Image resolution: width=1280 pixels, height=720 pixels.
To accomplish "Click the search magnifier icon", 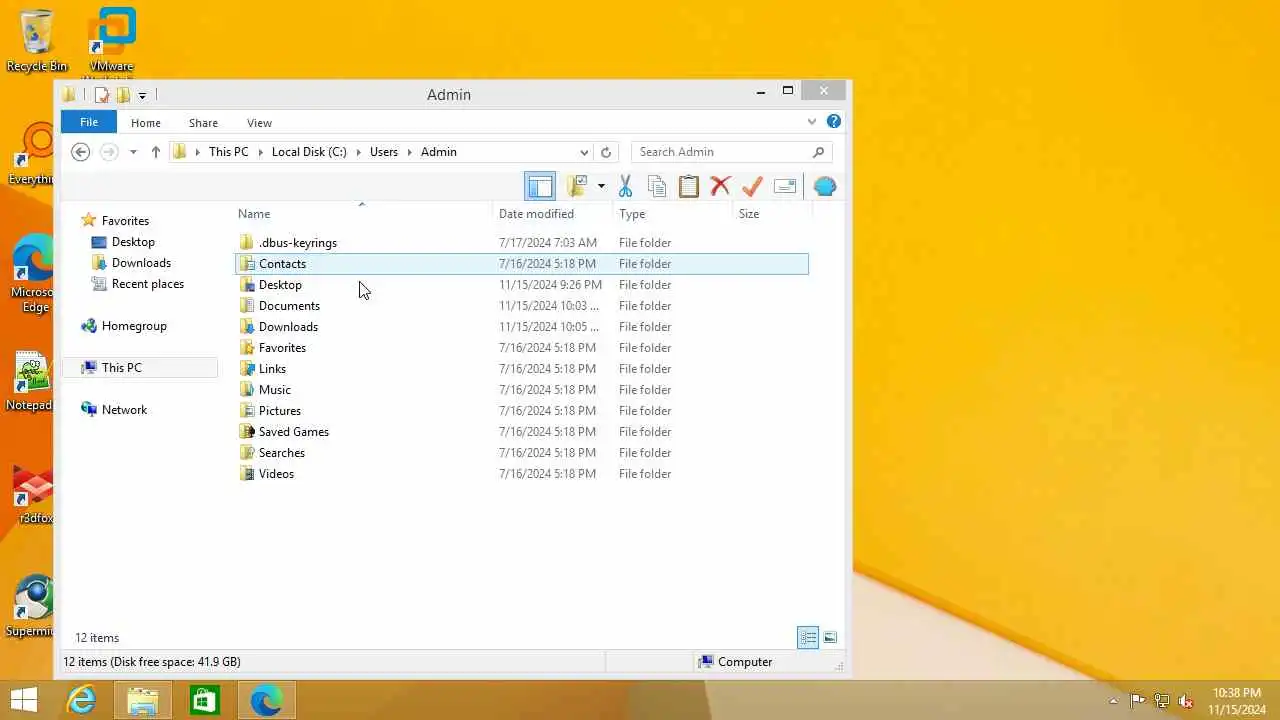I will click(818, 152).
